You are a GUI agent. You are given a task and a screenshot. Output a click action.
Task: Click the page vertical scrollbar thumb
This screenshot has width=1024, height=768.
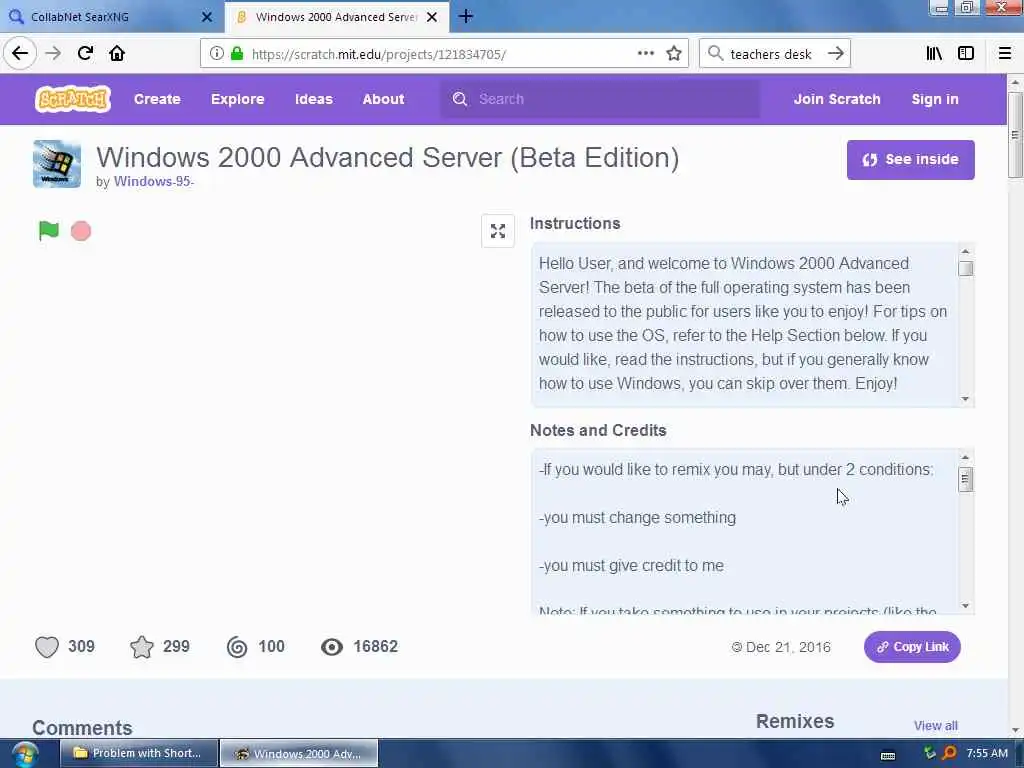1015,135
